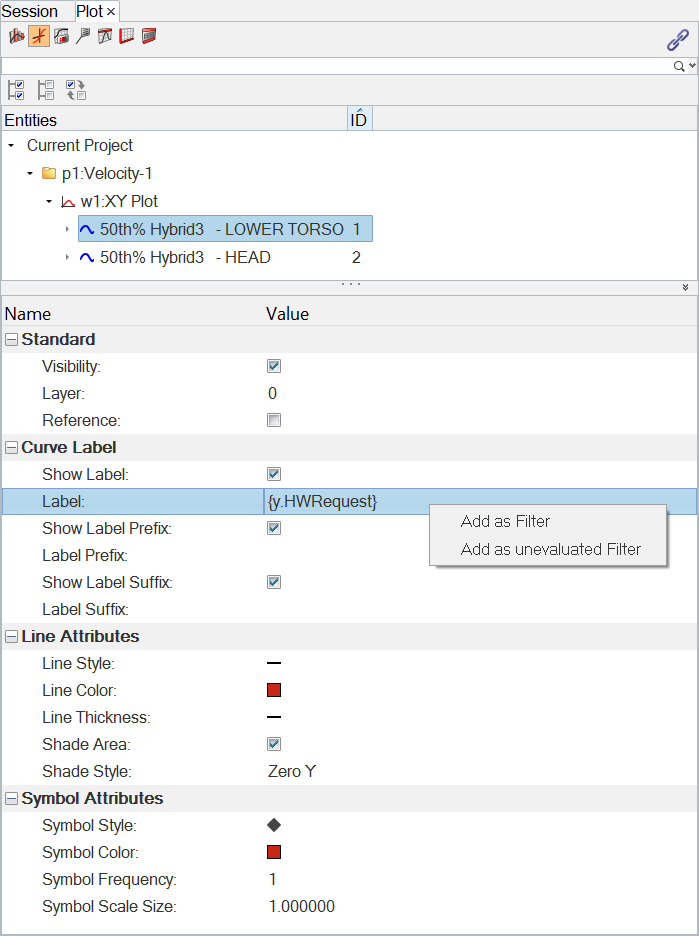Click the Symbol Scale Size value field

pos(302,907)
